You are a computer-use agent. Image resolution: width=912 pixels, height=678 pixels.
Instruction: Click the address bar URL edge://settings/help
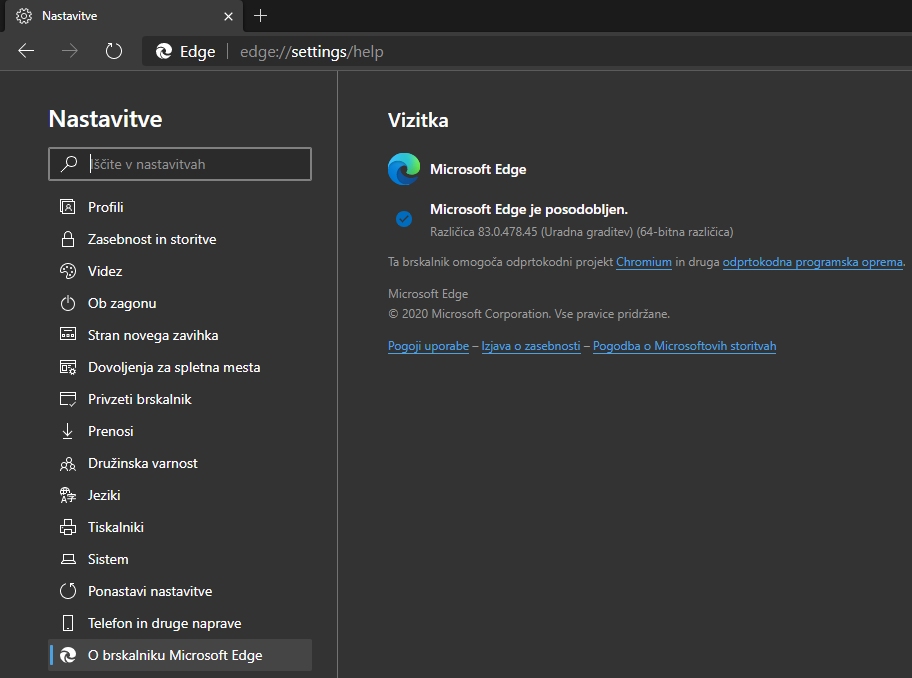[312, 52]
